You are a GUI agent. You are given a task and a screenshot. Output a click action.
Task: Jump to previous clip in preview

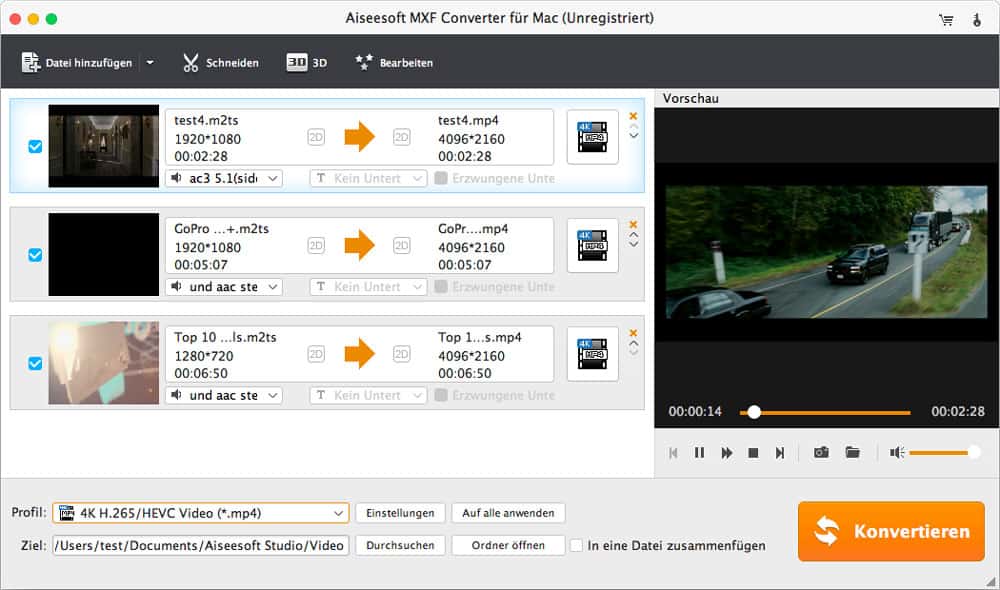pos(673,453)
